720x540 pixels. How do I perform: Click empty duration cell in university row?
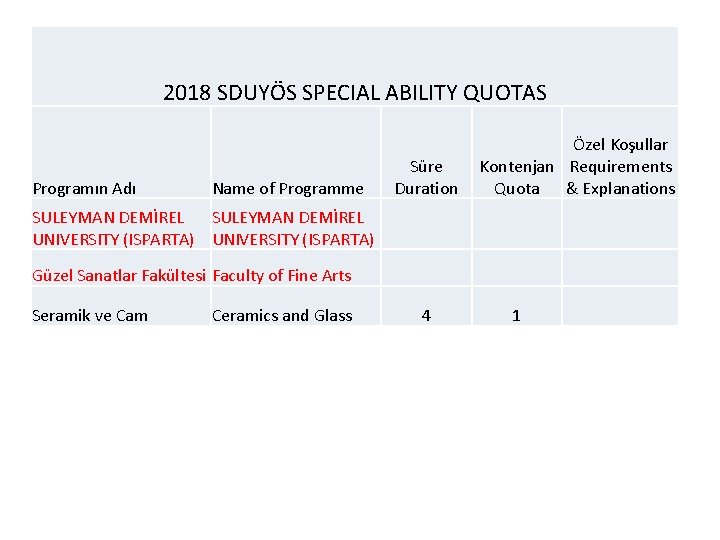[x=426, y=224]
